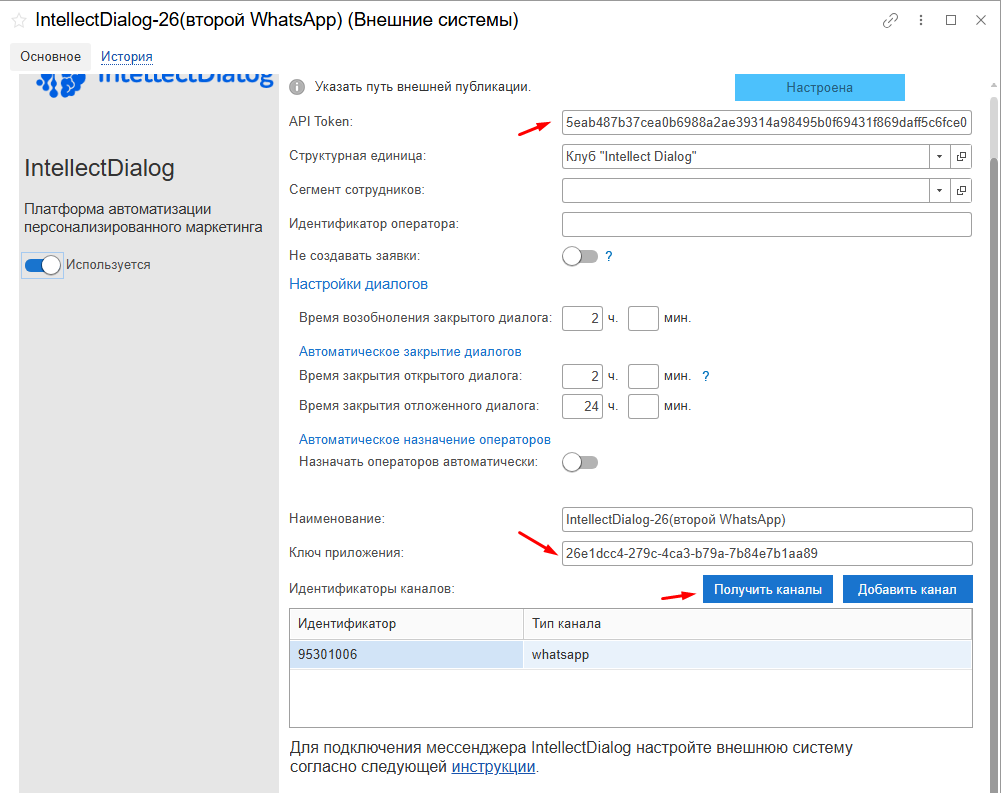Screen dimensions: 1001x793
Task: Open the three-dot more options menu
Action: coord(920,20)
